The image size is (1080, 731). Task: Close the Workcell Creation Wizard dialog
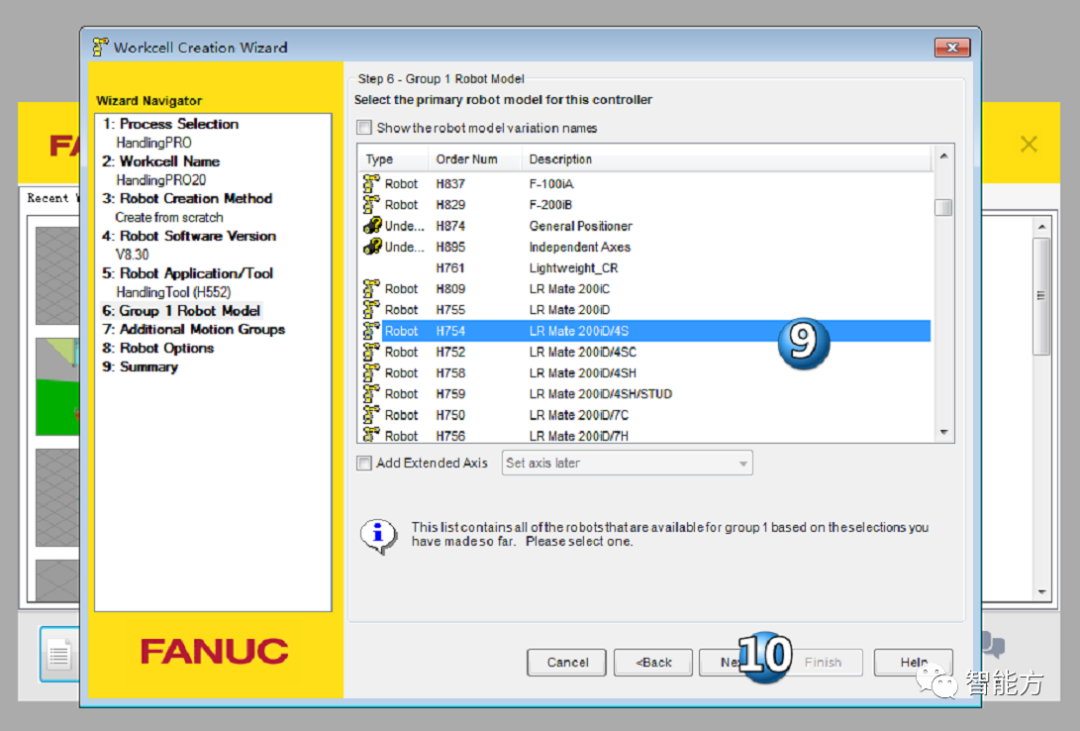tap(952, 47)
